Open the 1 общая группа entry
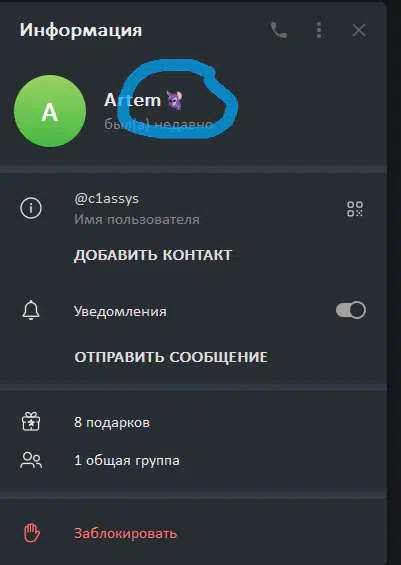The height and width of the screenshot is (565, 401). 126,461
